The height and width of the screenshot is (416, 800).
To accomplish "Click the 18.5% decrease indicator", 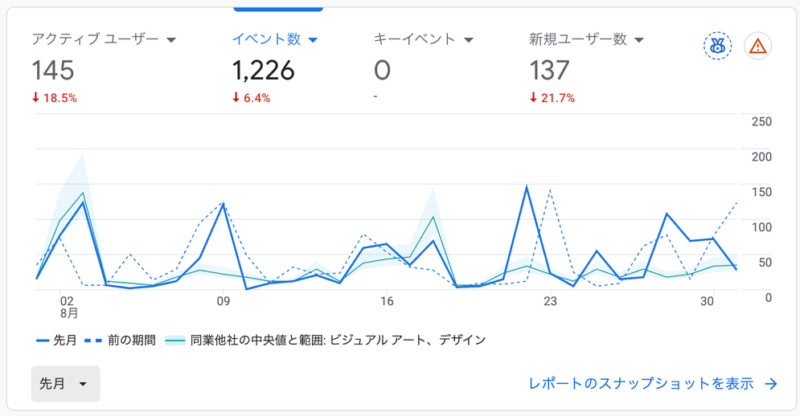I will coord(55,98).
